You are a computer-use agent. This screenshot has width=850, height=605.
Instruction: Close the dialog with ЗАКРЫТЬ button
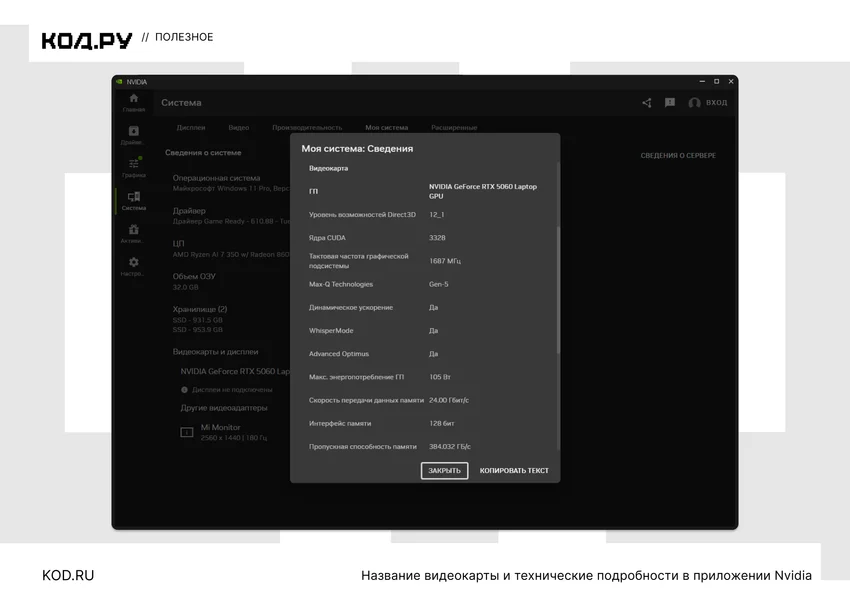click(445, 471)
